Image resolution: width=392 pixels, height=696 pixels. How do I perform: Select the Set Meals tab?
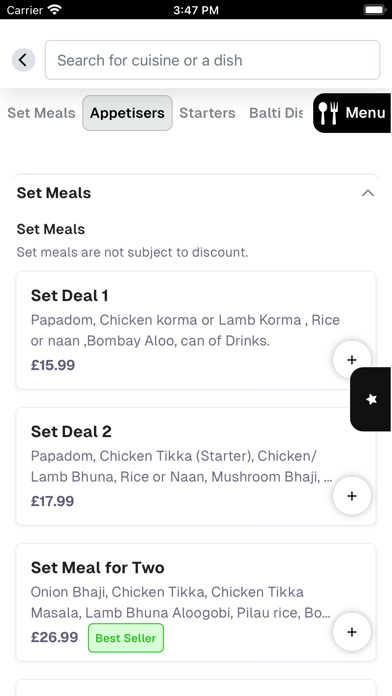(x=41, y=113)
